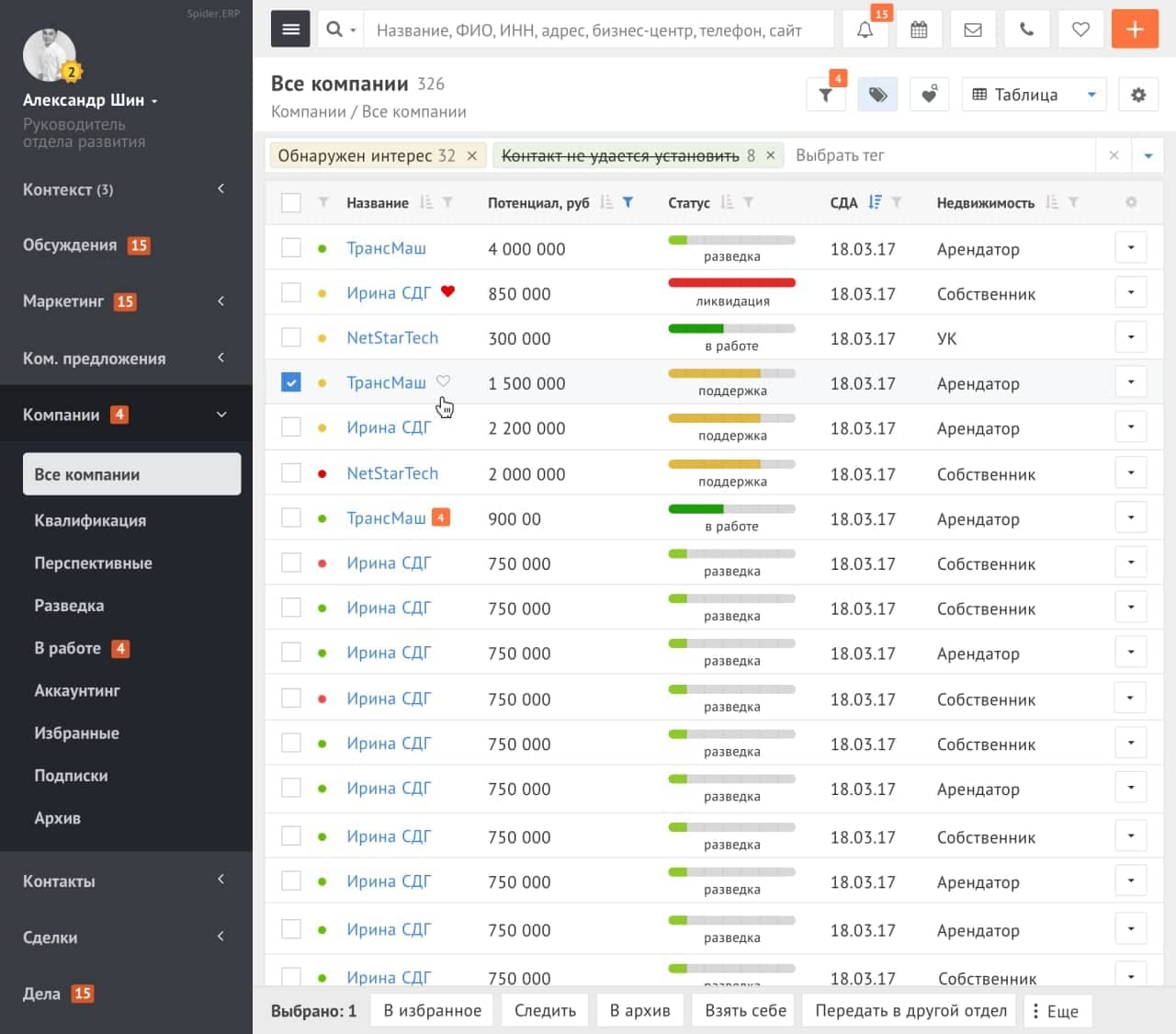Open the notifications bell icon
Viewport: 1176px width, 1034px height.
click(865, 30)
